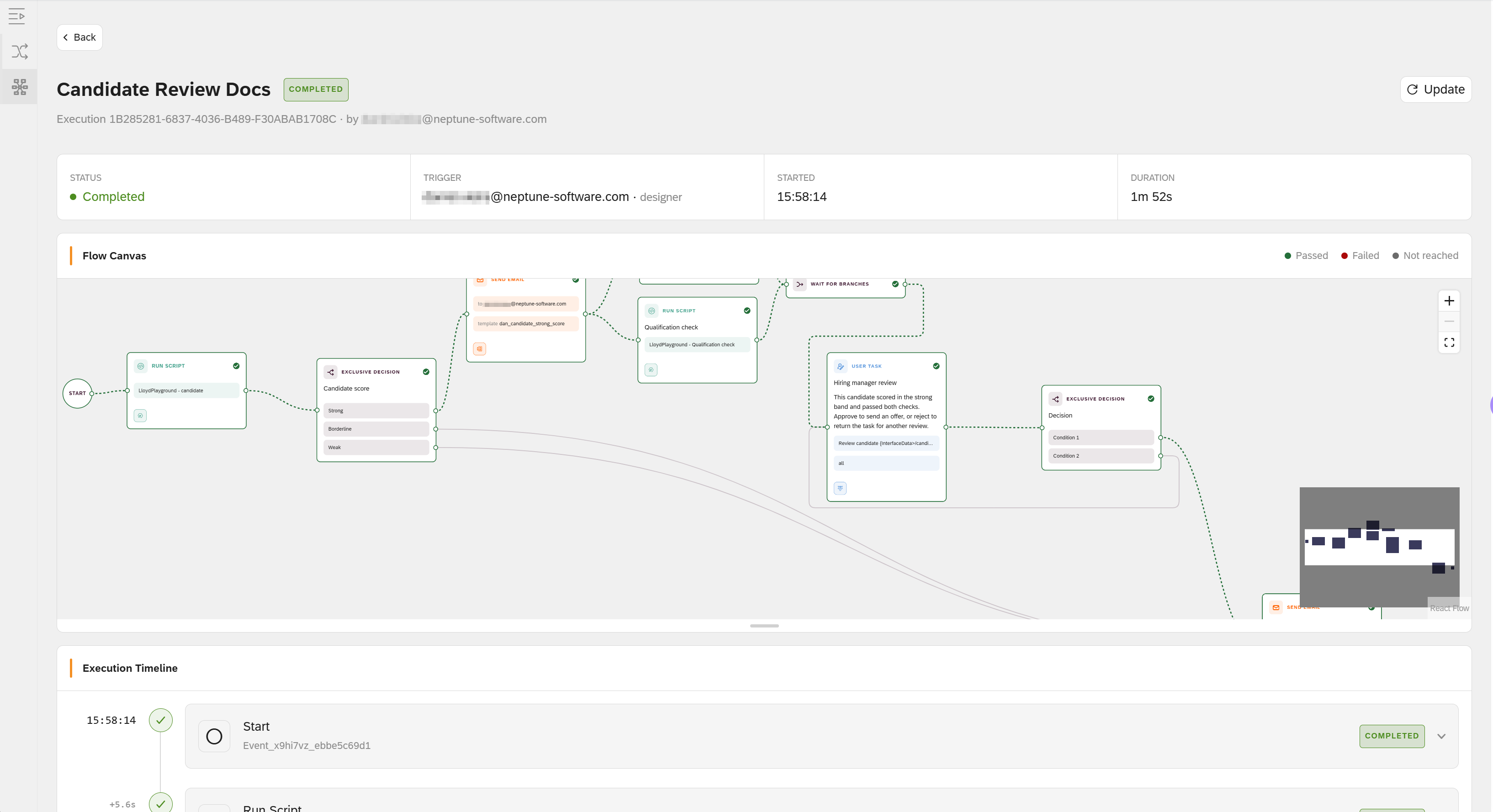Click the passed checkmark on Decision node
Image resolution: width=1493 pixels, height=812 pixels.
pyautogui.click(x=1151, y=399)
